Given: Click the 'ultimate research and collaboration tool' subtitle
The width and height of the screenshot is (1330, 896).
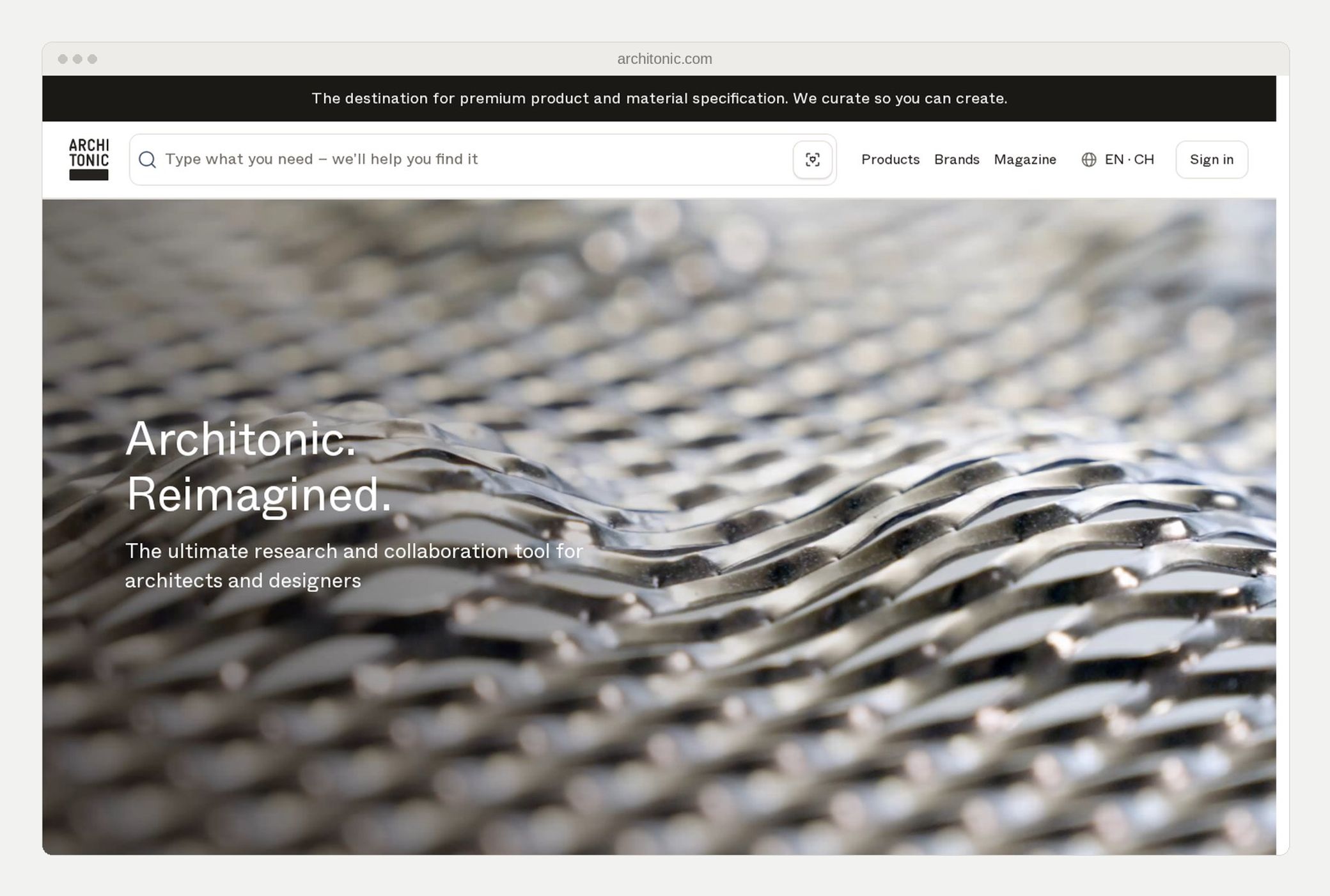Looking at the screenshot, I should tap(354, 566).
